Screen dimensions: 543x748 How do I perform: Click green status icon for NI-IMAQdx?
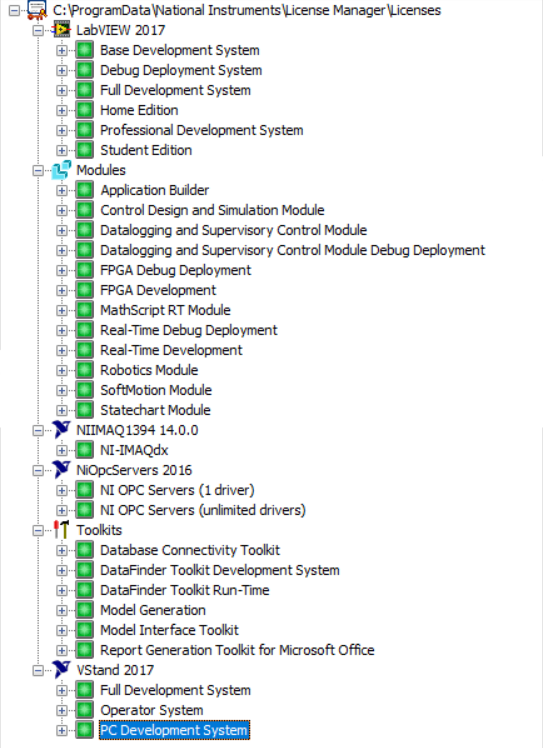(84, 450)
